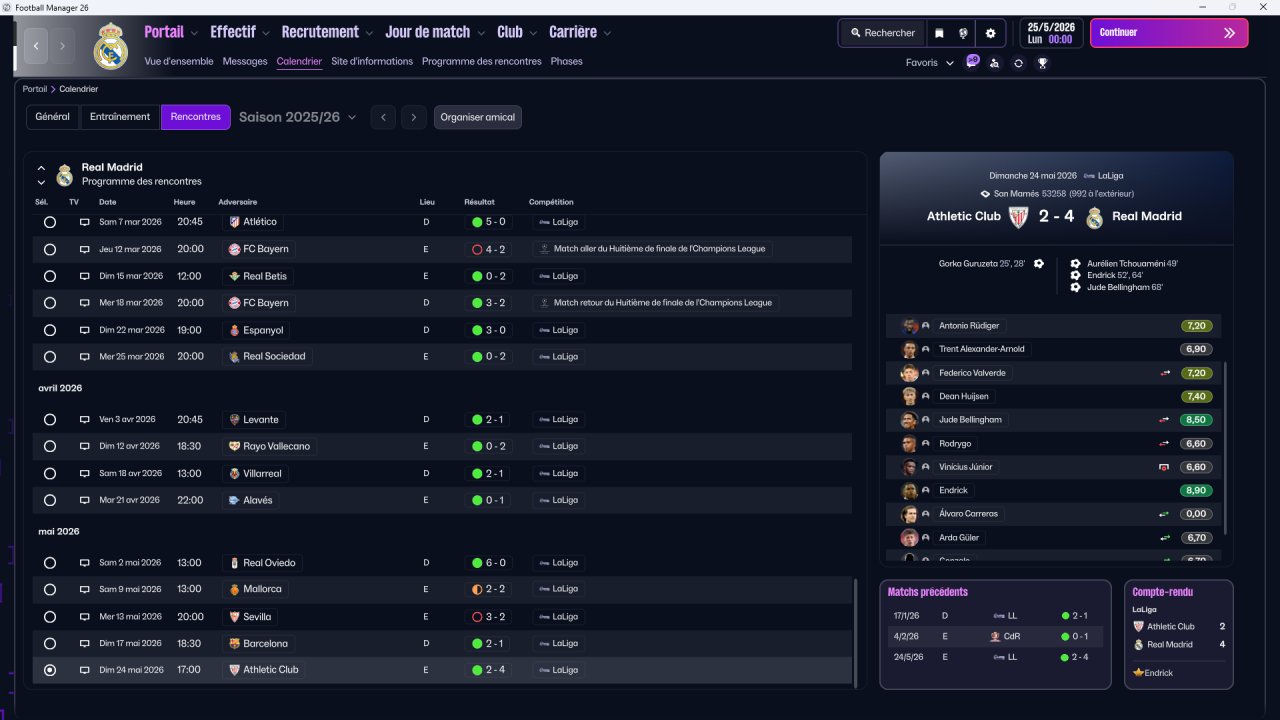1280x720 pixels.
Task: Select the Mallorca match radio button
Action: tap(50, 590)
